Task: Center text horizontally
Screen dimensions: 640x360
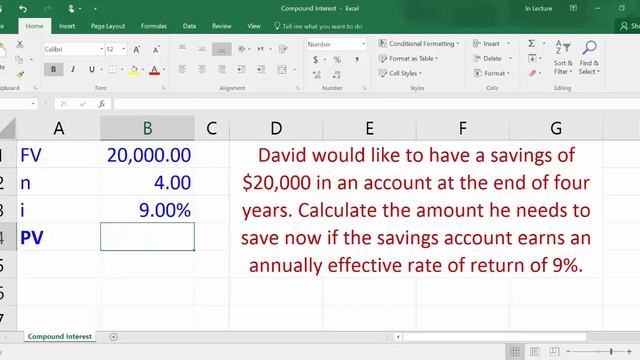Action: [202, 69]
